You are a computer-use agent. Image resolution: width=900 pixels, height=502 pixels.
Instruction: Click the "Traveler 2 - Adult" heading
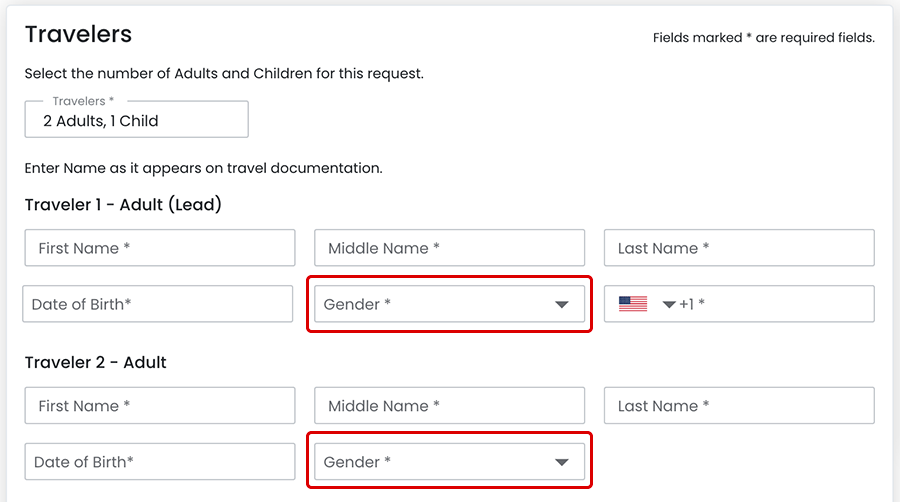(96, 362)
